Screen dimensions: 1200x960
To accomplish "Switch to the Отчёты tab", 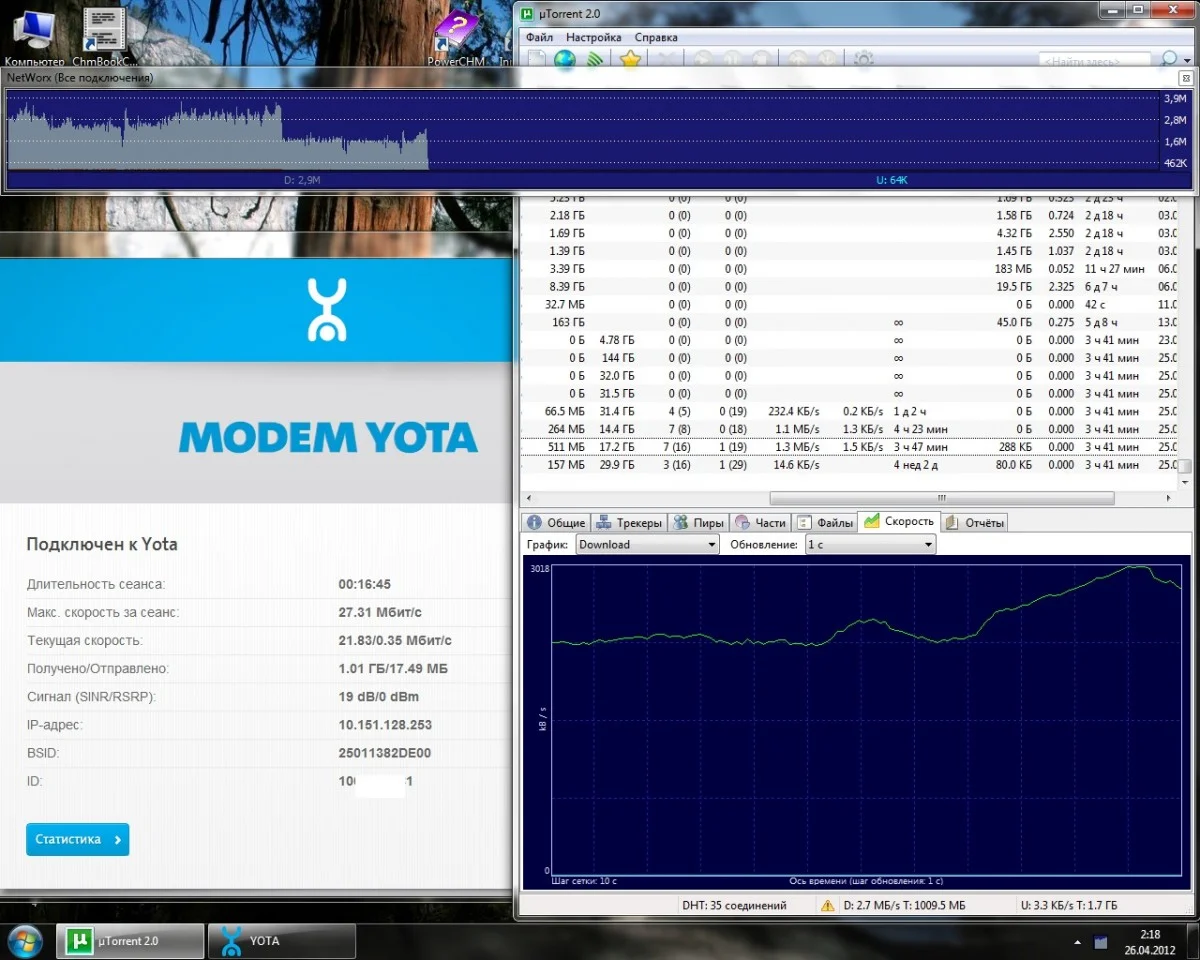I will click(975, 522).
